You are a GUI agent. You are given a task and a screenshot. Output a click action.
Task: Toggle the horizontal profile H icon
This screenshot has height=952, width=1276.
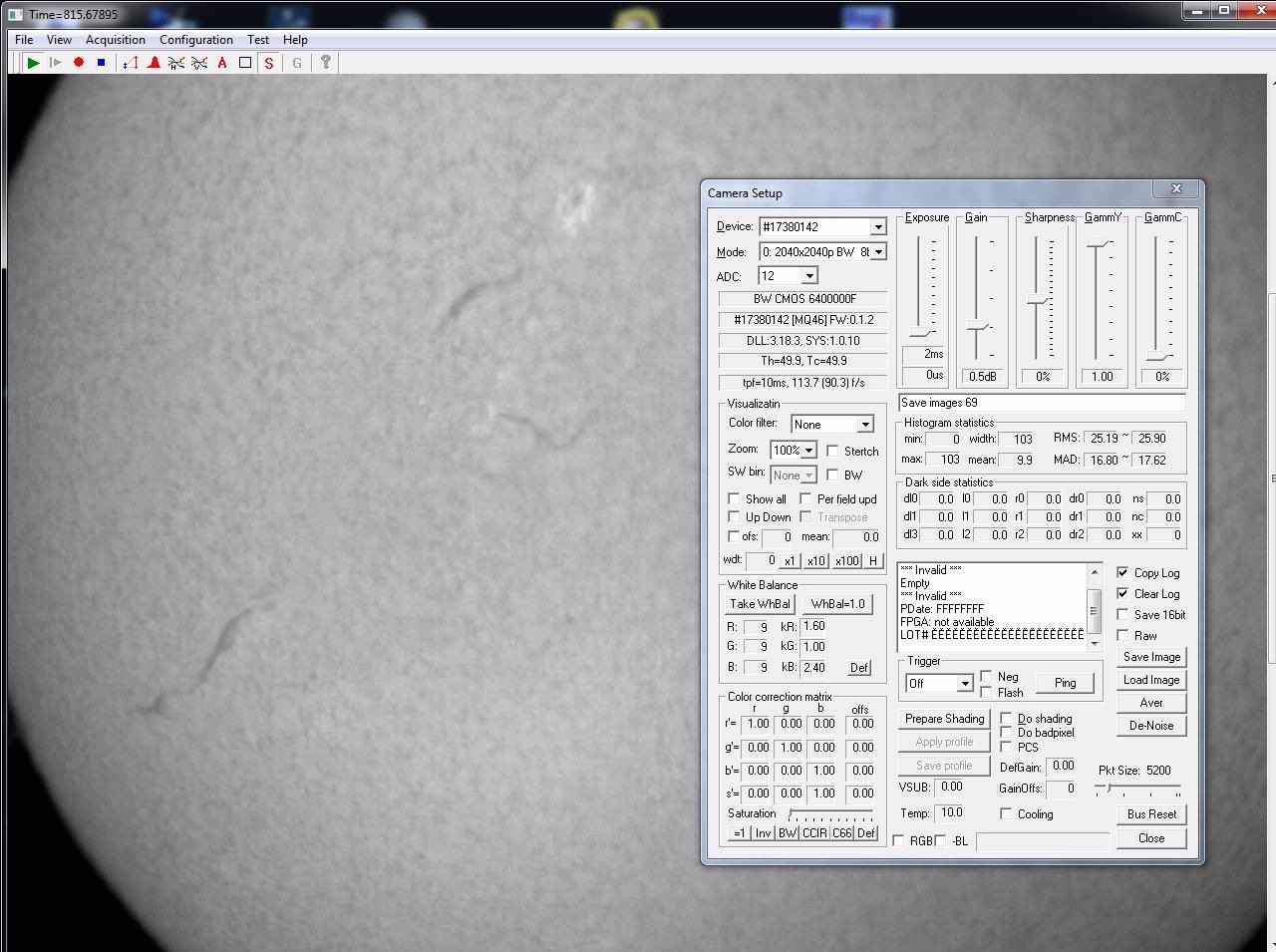point(176,63)
